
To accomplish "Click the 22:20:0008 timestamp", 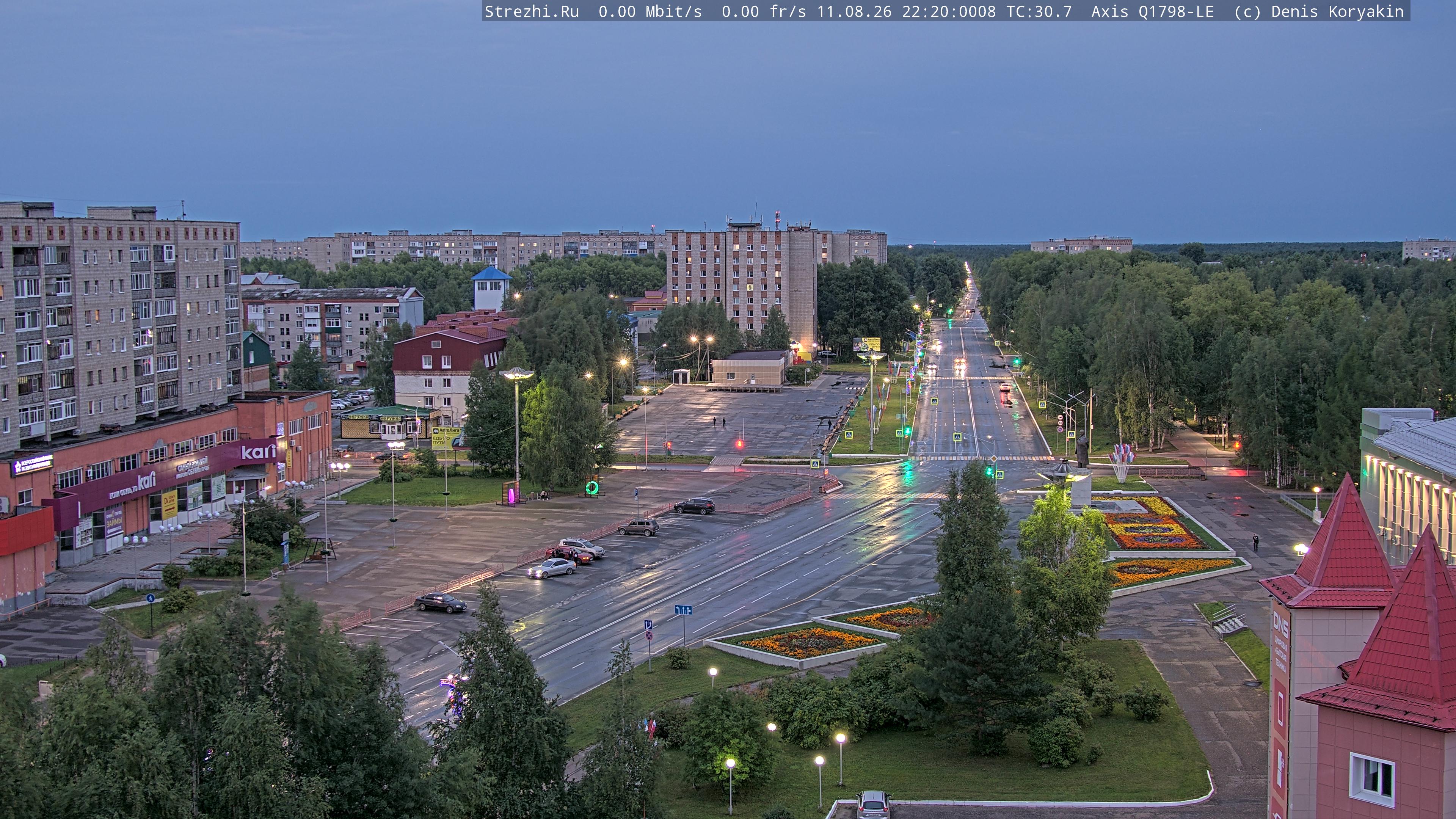I will 948,12.
